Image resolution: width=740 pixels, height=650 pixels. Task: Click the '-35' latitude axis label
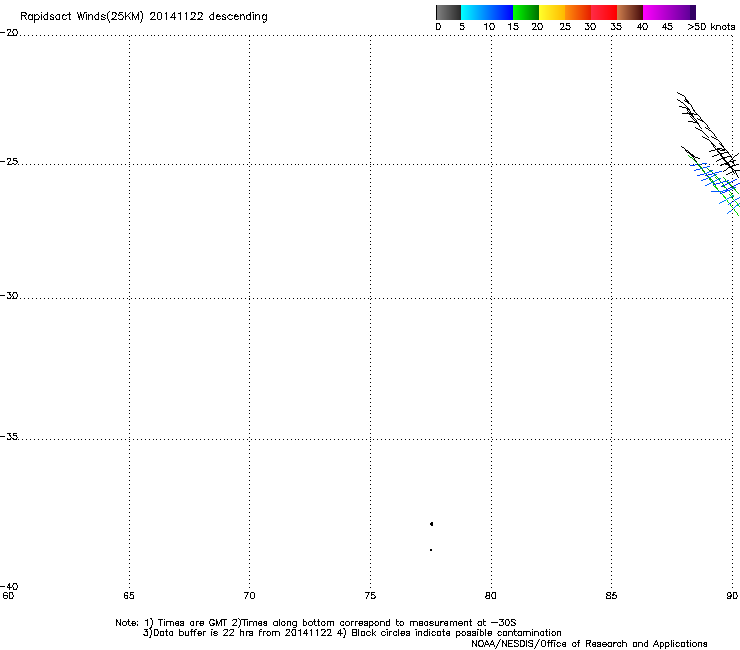click(x=9, y=437)
